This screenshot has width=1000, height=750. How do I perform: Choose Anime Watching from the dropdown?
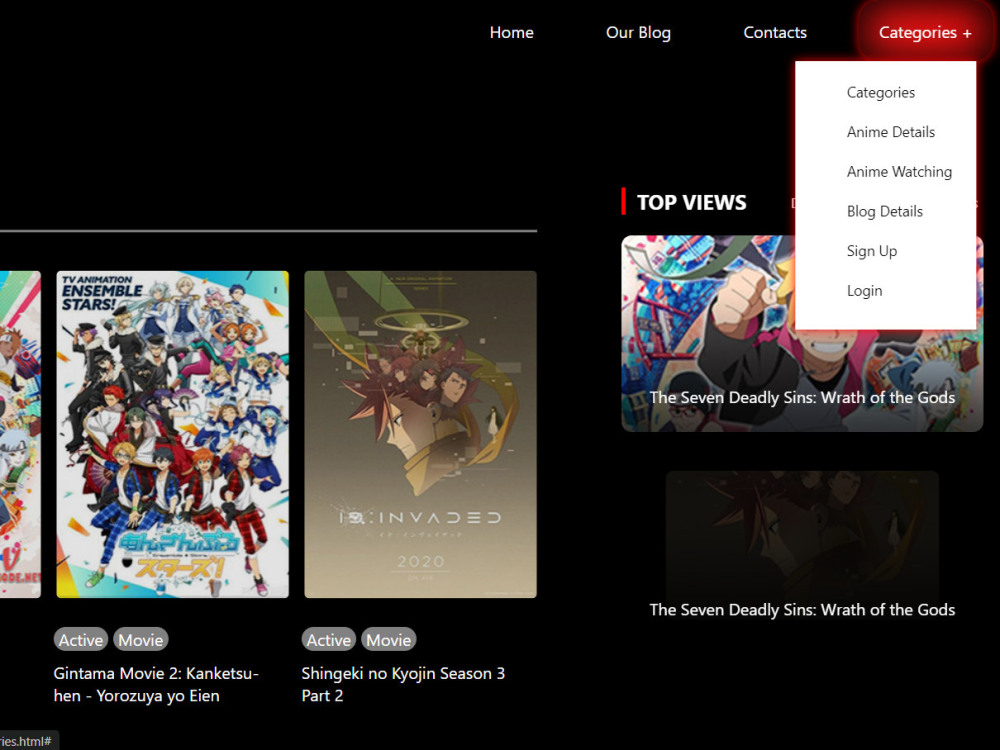click(899, 172)
